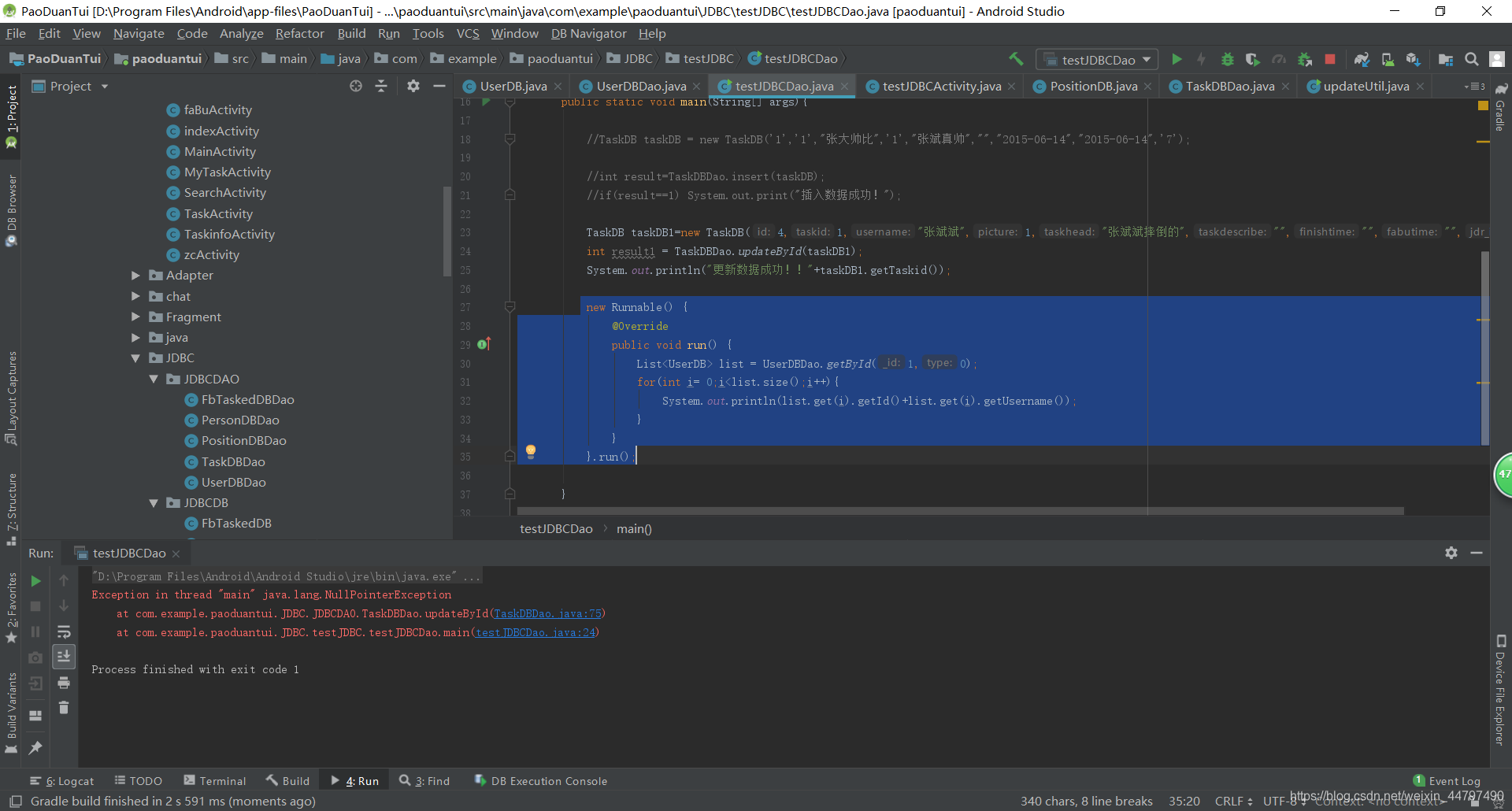
Task: Click the Search Everywhere magnifier icon
Action: coord(1471,59)
